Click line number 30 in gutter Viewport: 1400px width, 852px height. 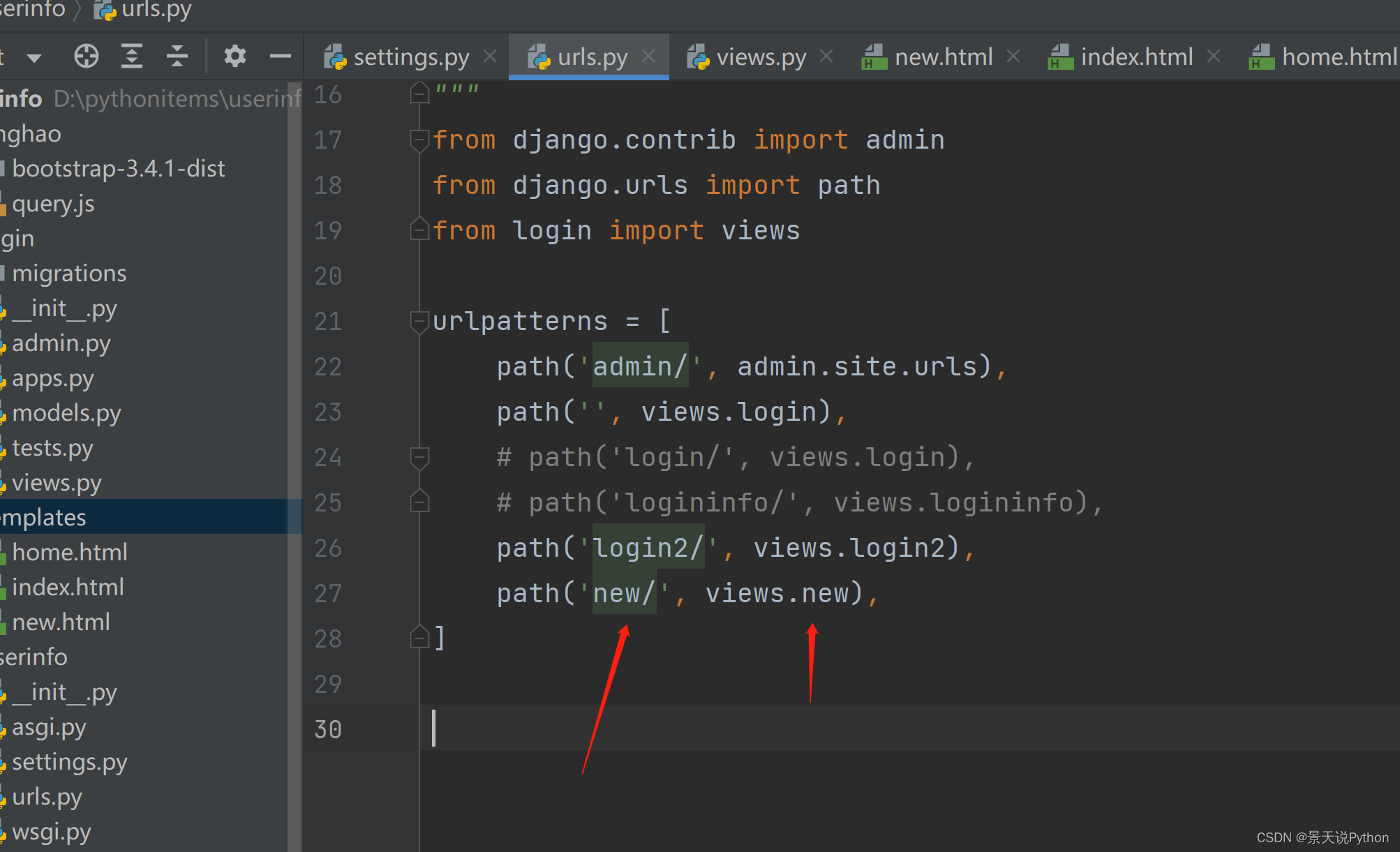(x=328, y=729)
